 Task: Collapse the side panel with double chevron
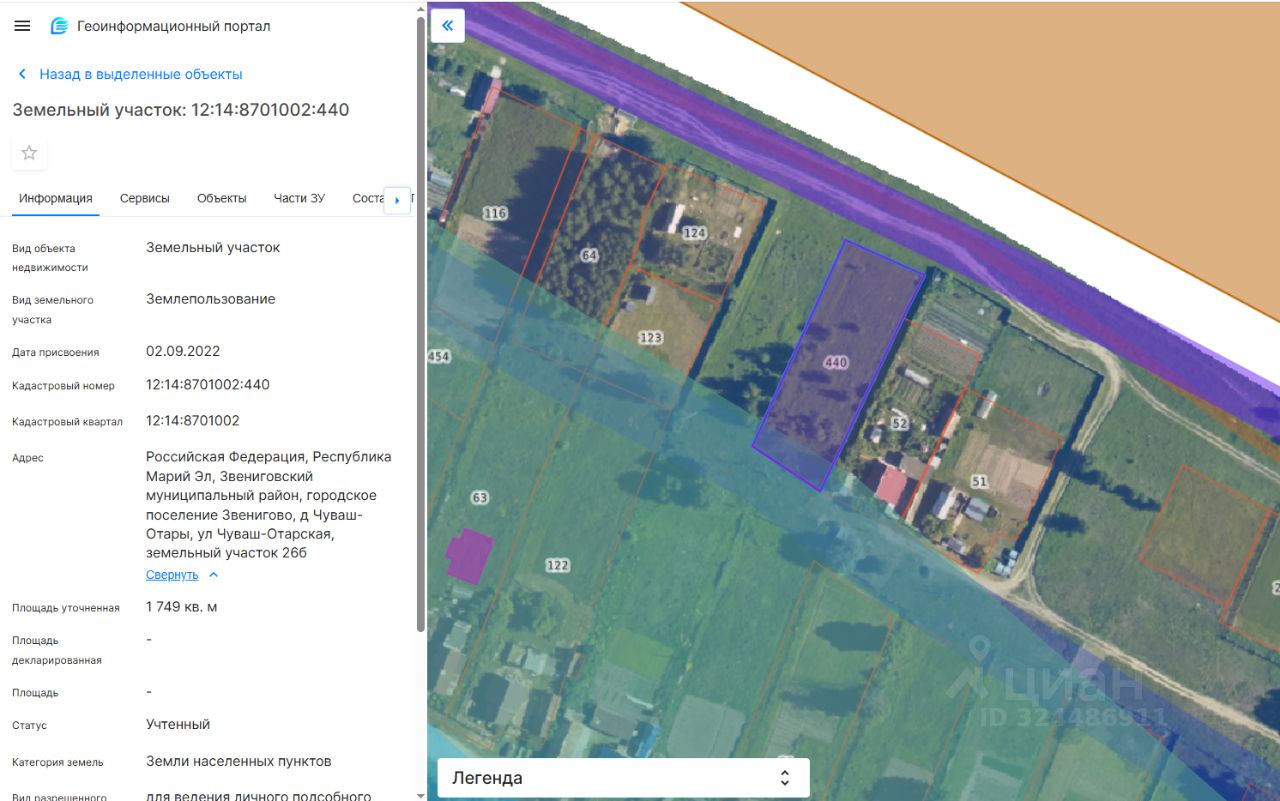(447, 25)
